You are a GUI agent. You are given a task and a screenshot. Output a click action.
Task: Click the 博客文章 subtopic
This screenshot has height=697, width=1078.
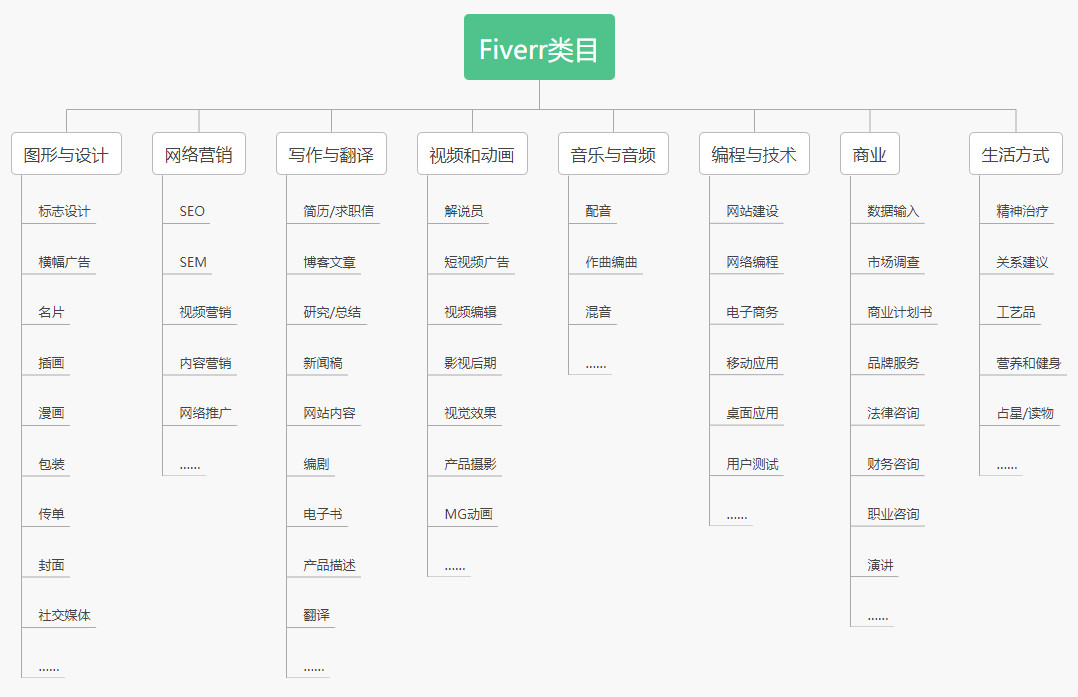pyautogui.click(x=329, y=262)
